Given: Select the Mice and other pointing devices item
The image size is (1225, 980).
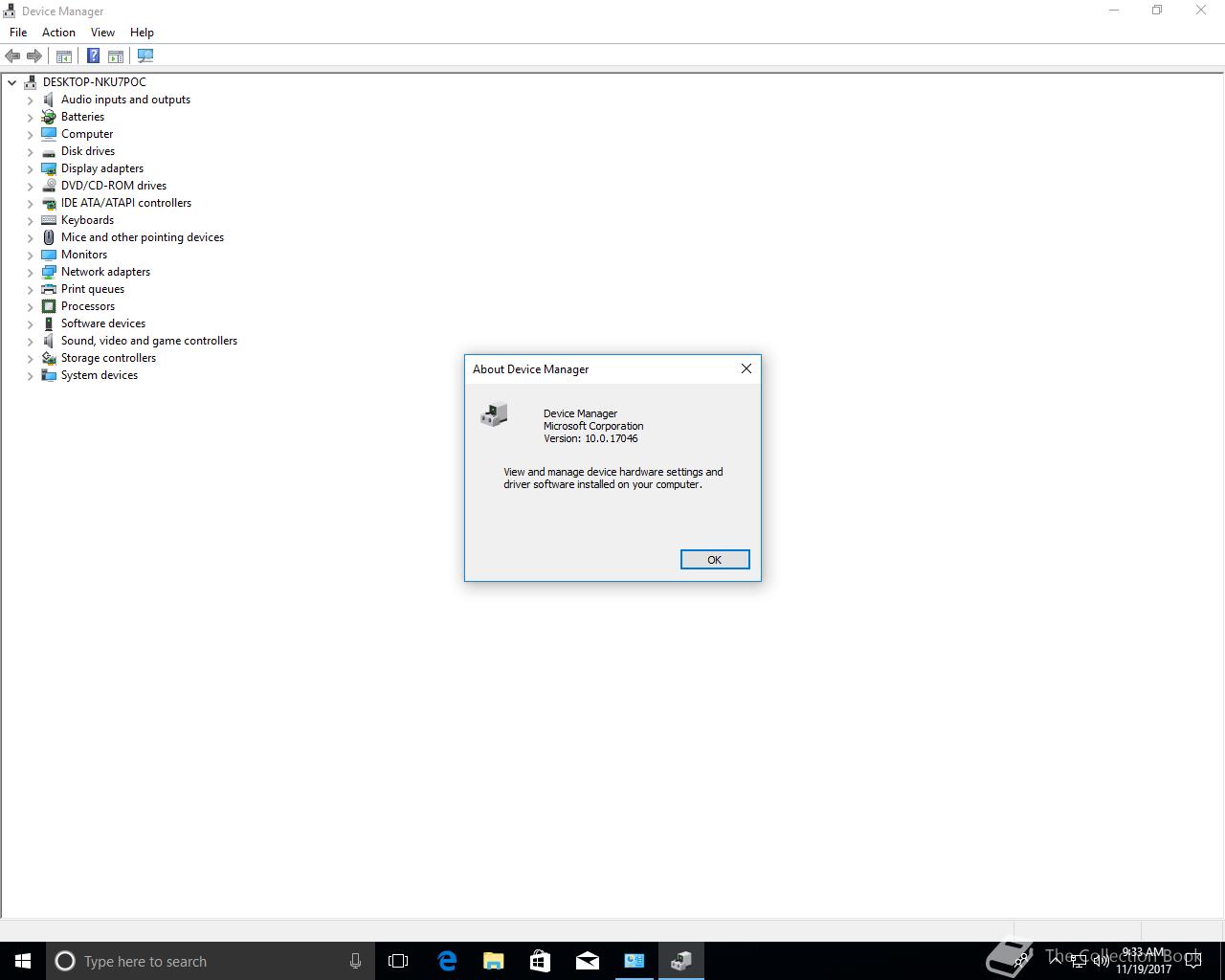Looking at the screenshot, I should click(143, 237).
